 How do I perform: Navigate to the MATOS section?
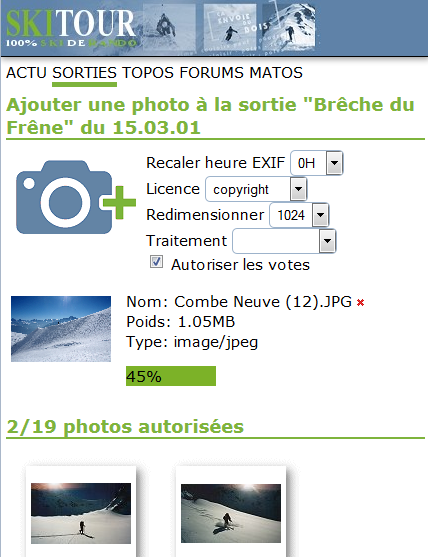276,73
